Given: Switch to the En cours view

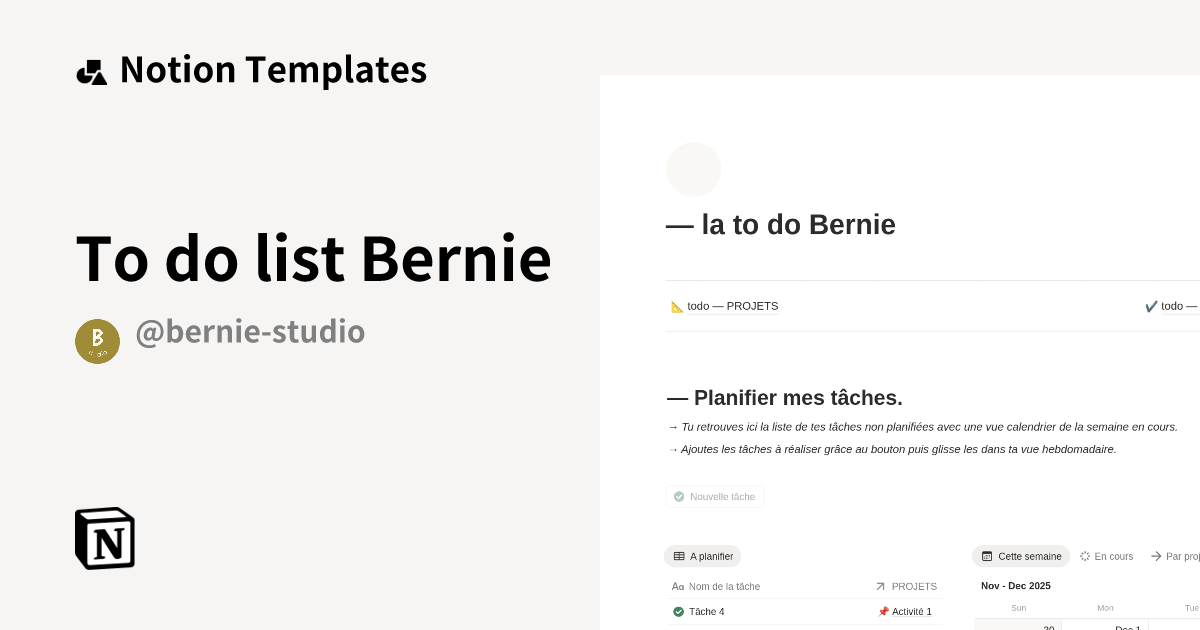Looking at the screenshot, I should tap(1107, 556).
